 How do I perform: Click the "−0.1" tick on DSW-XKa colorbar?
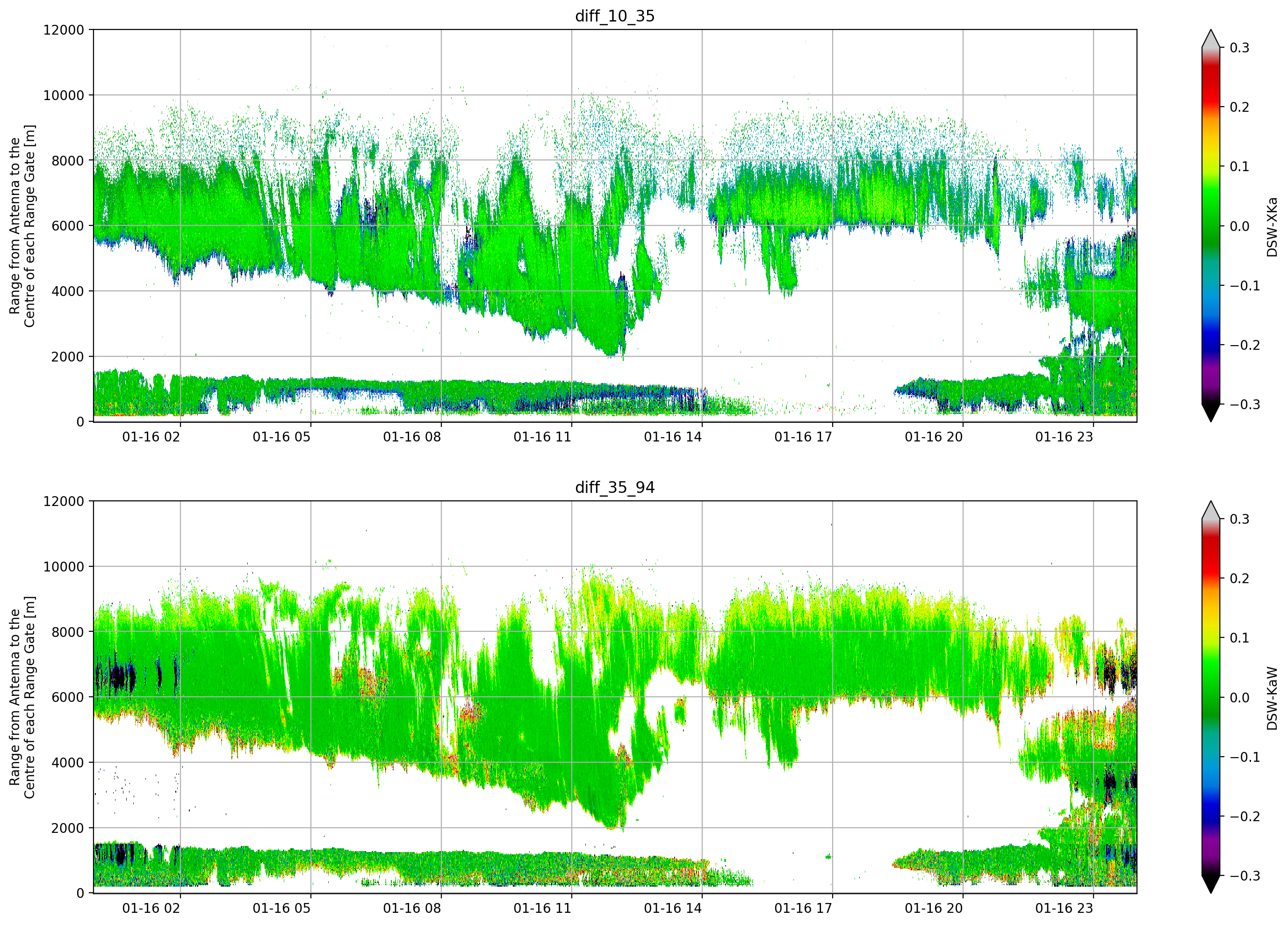click(1245, 286)
